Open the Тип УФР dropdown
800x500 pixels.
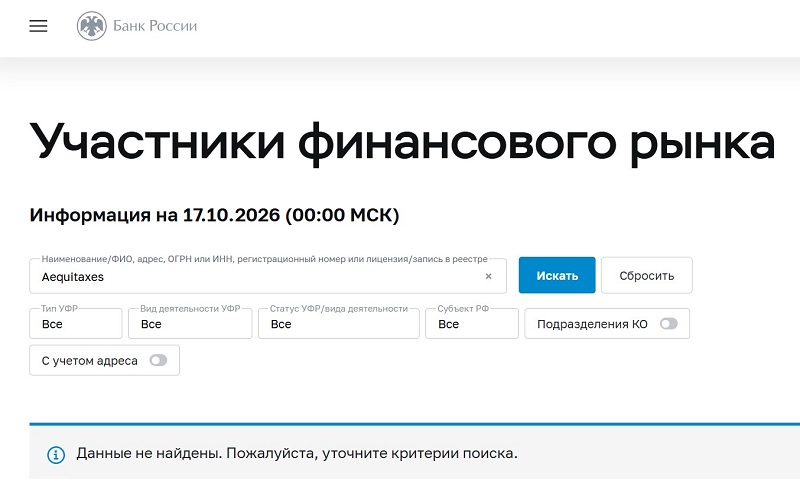[x=76, y=323]
